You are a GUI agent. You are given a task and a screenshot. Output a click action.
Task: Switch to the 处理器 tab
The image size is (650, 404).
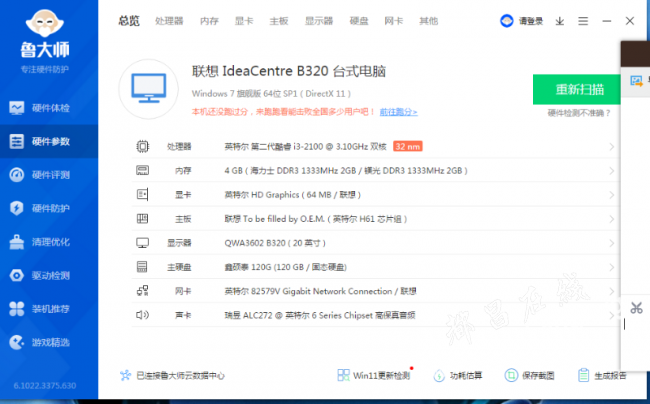(169, 21)
